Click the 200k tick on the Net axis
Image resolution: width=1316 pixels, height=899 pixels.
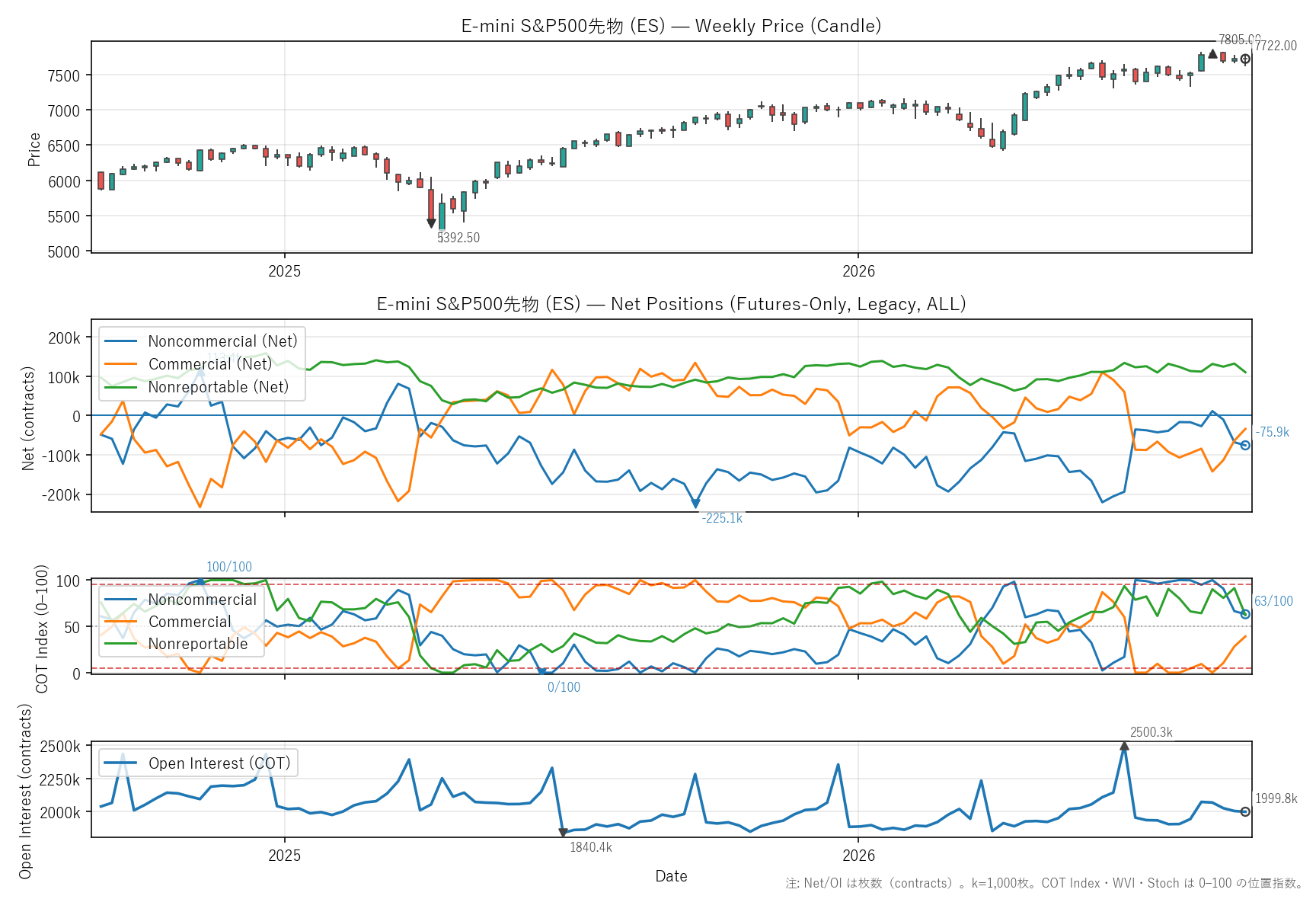[x=64, y=338]
